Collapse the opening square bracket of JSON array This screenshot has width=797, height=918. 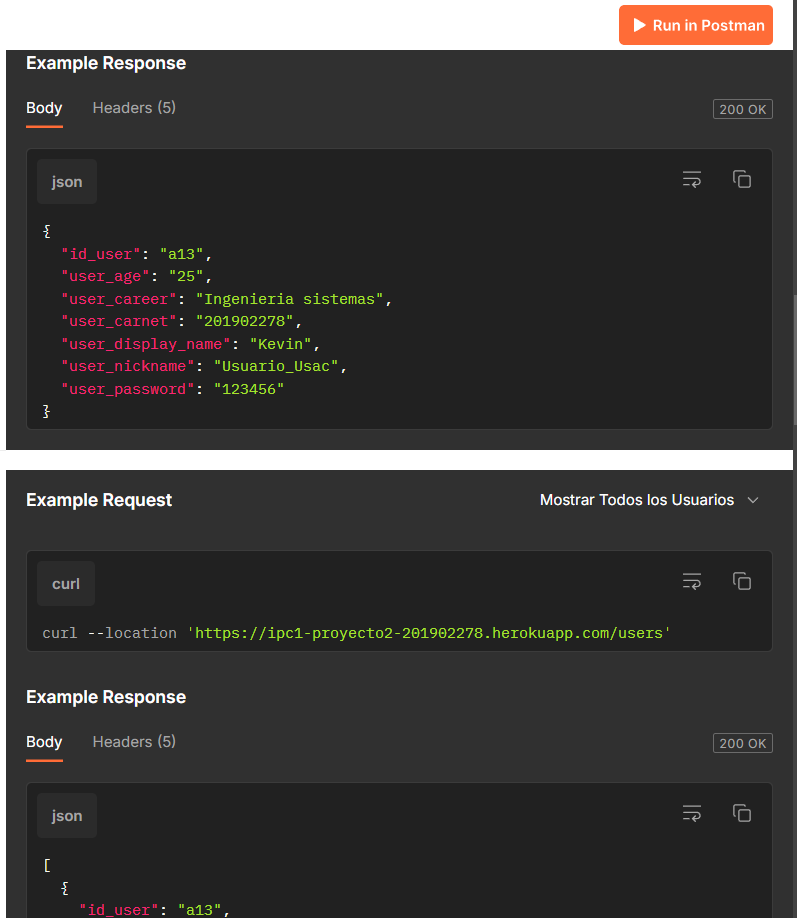47,865
